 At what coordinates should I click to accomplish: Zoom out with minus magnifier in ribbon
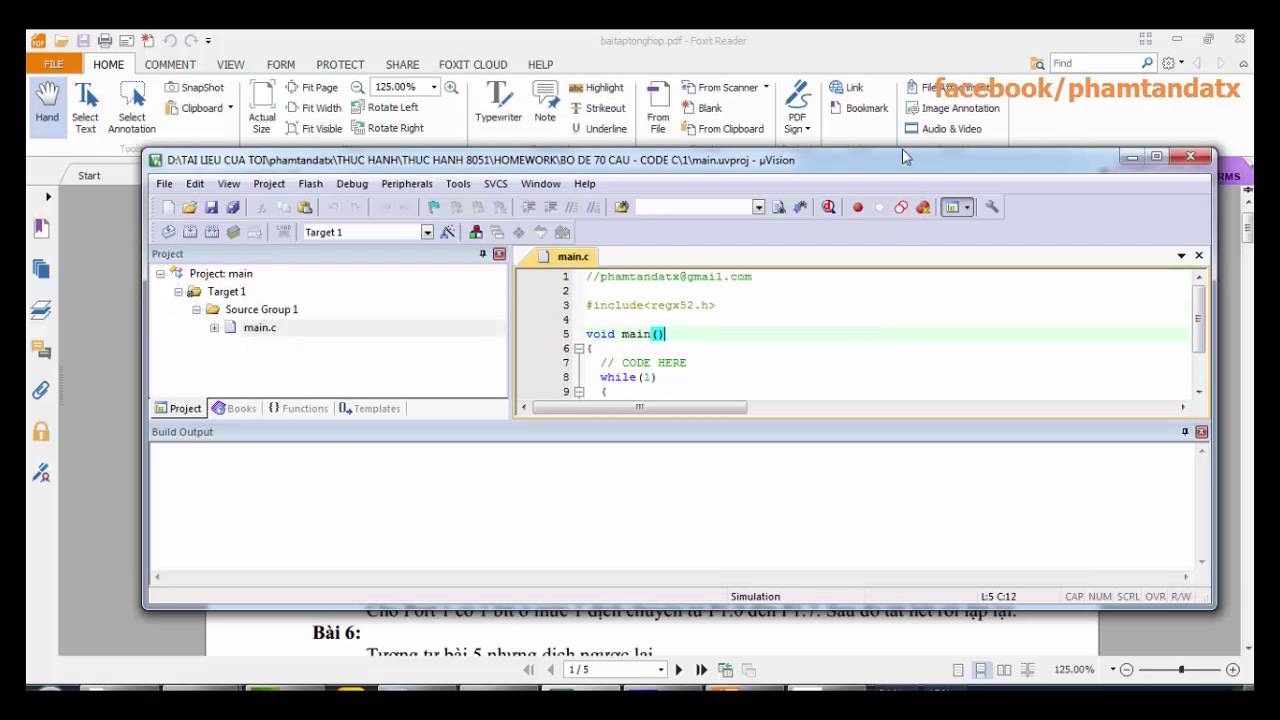tap(357, 87)
